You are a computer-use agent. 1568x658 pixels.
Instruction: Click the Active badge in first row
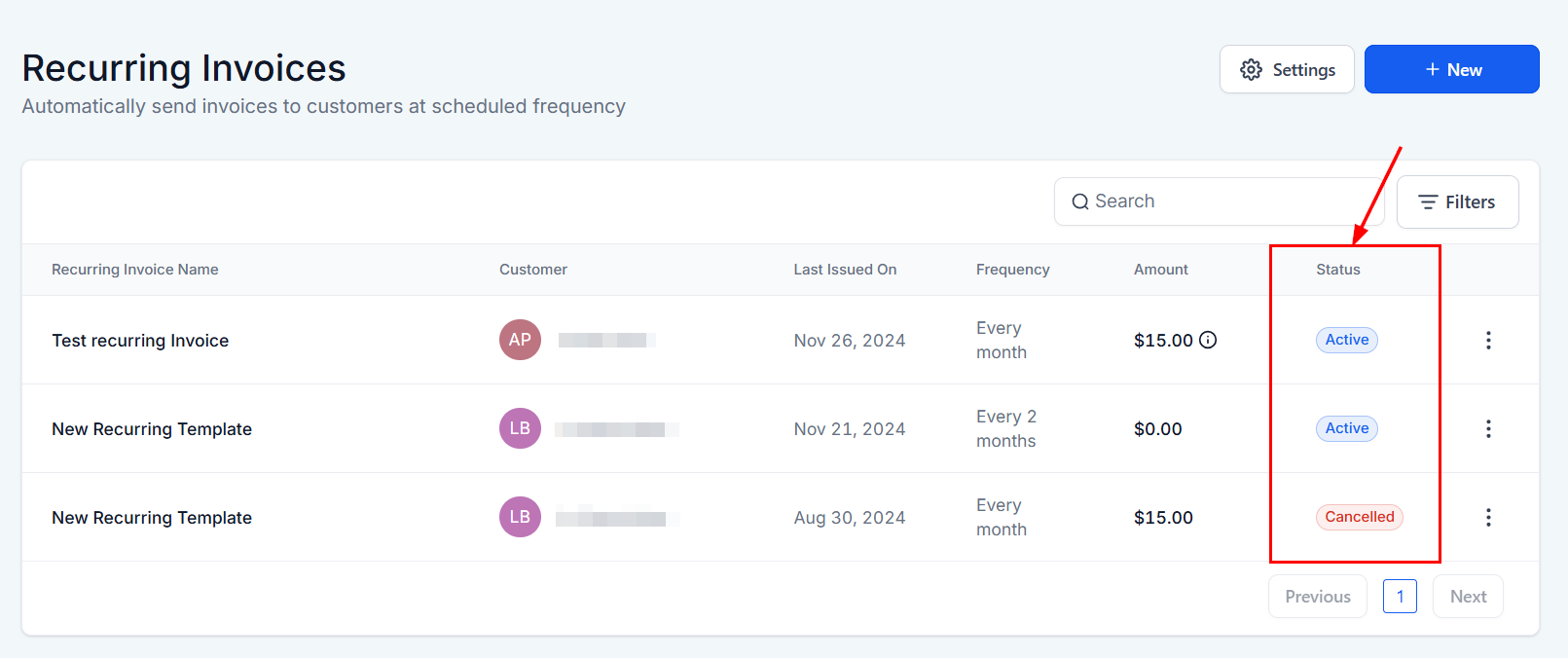(1346, 340)
